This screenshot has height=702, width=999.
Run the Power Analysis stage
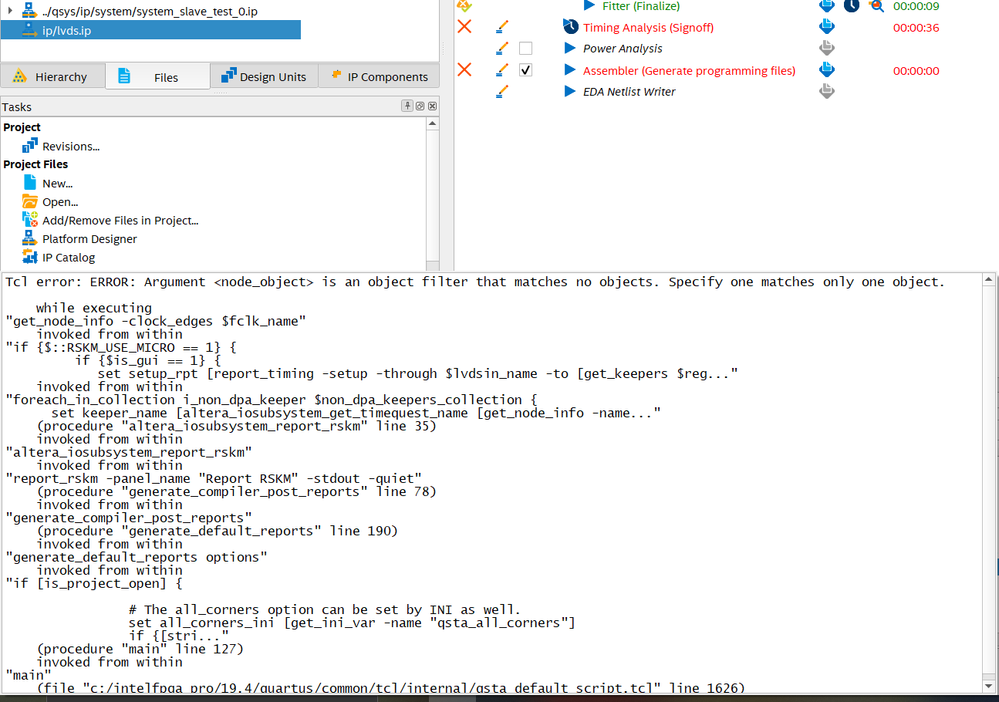pos(570,48)
